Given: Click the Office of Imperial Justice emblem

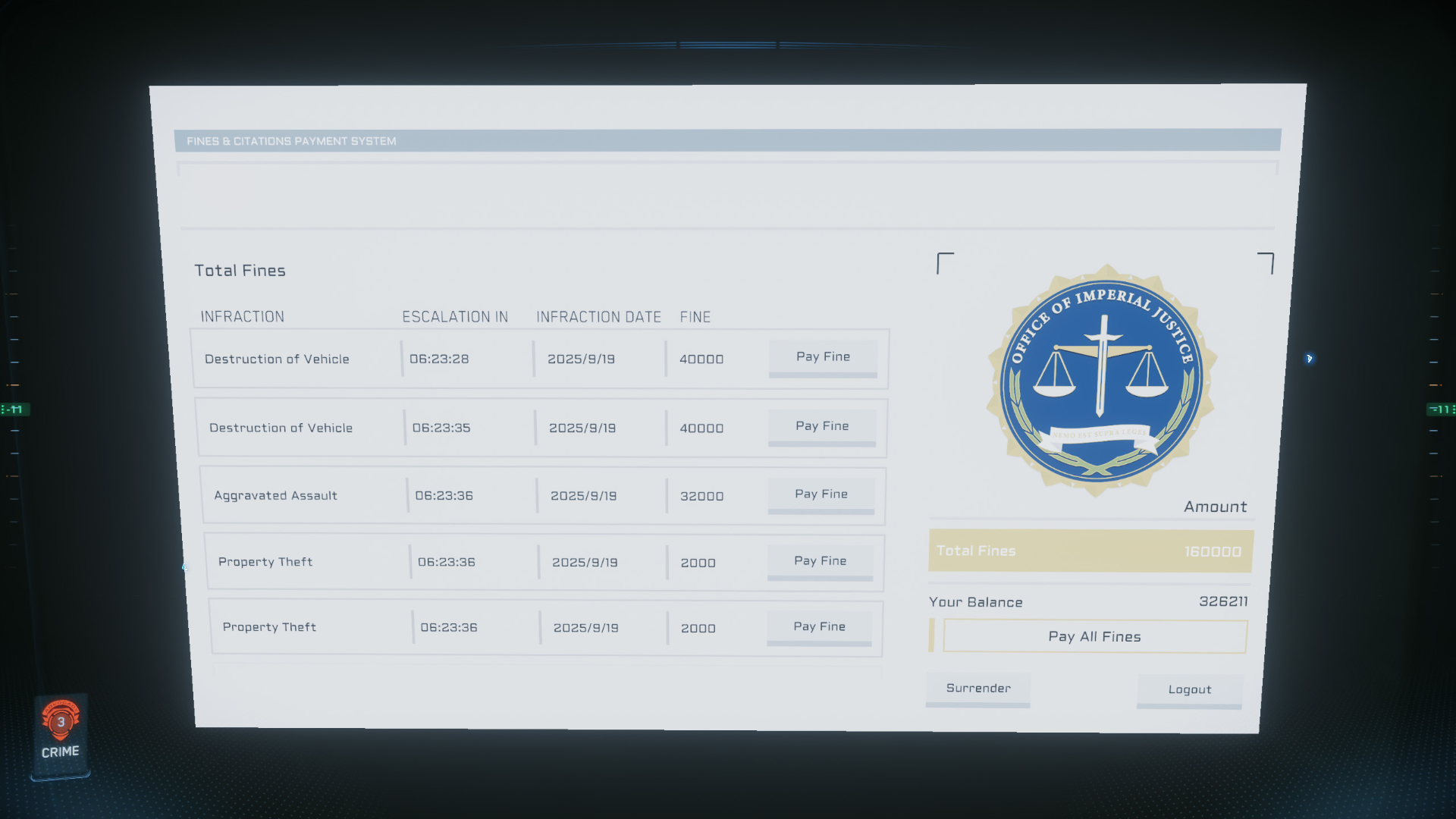Looking at the screenshot, I should pos(1101,381).
